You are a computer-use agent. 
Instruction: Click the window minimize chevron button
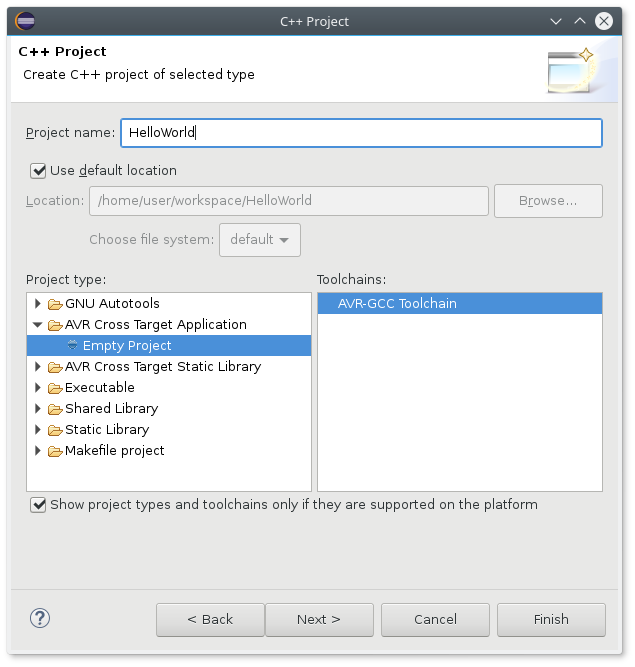pos(555,21)
